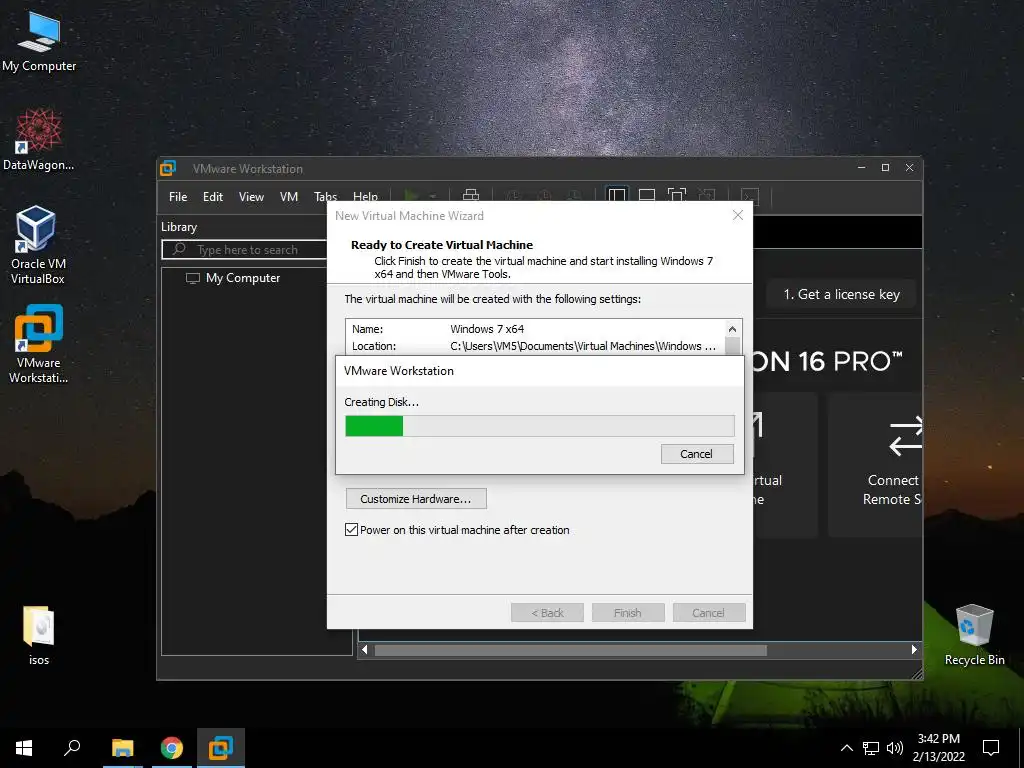Image resolution: width=1024 pixels, height=768 pixels.
Task: Open the notification center icon
Action: click(991, 748)
